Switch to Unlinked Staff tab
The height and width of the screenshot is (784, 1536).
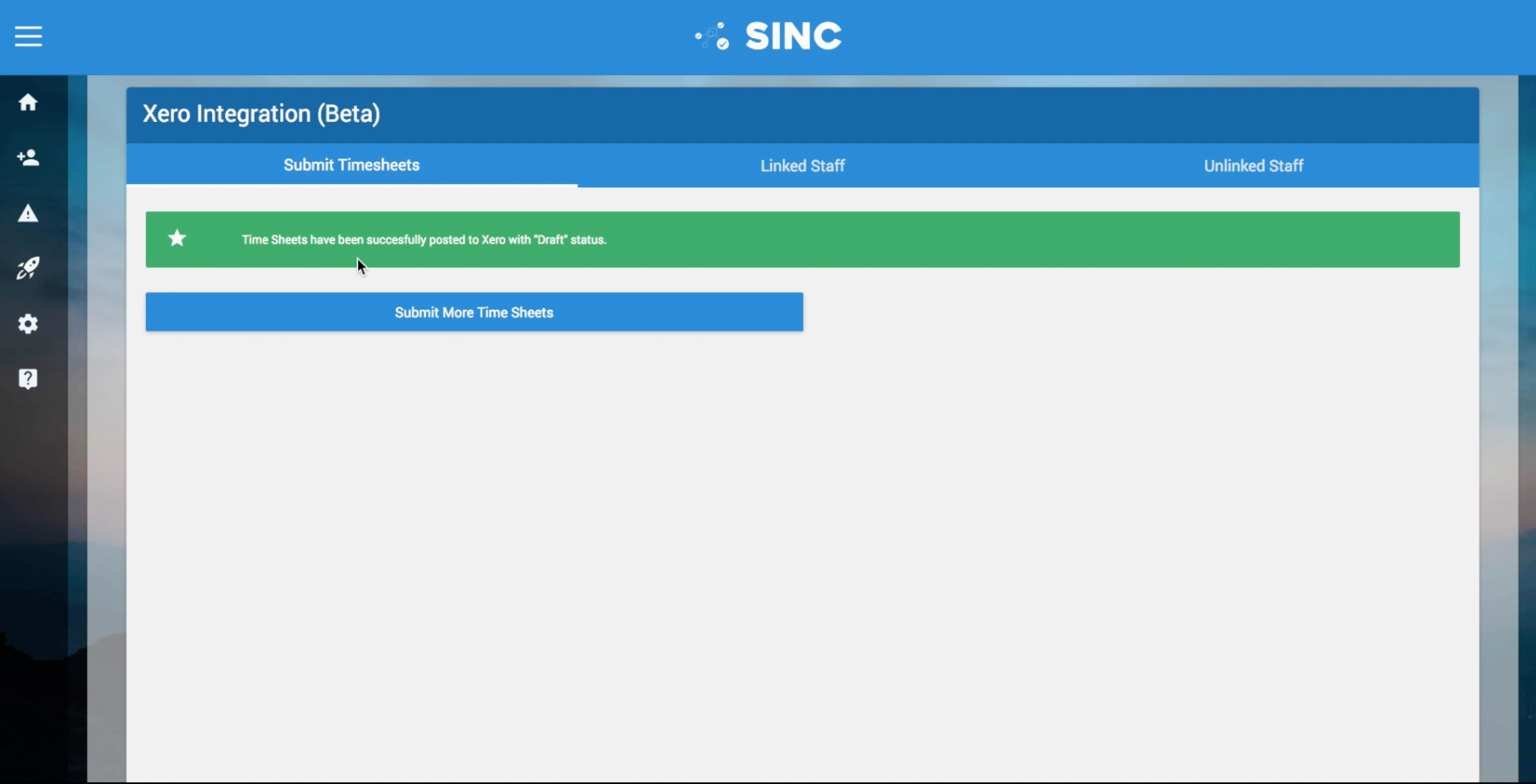pos(1254,165)
